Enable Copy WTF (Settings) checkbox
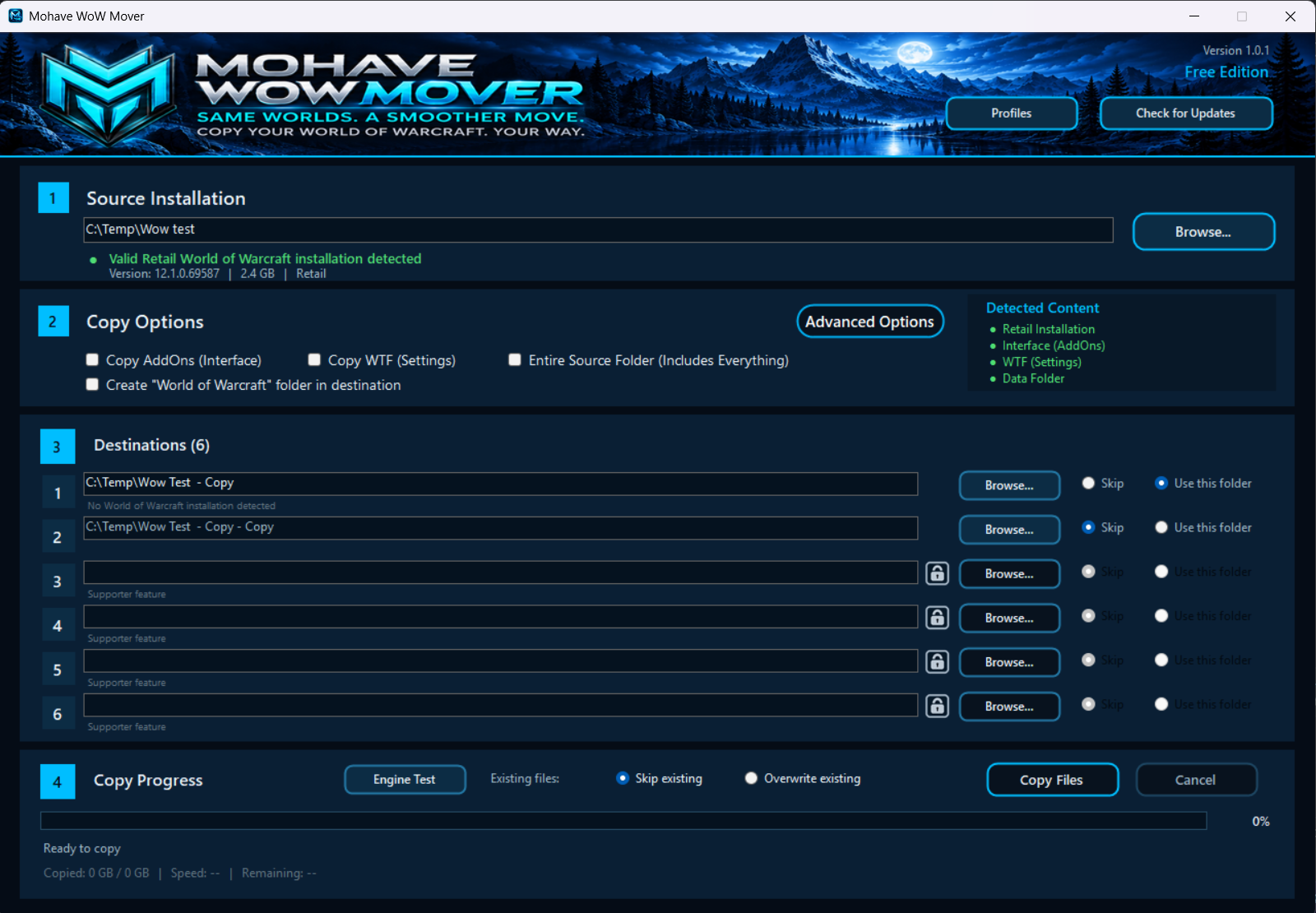1316x913 pixels. (314, 359)
